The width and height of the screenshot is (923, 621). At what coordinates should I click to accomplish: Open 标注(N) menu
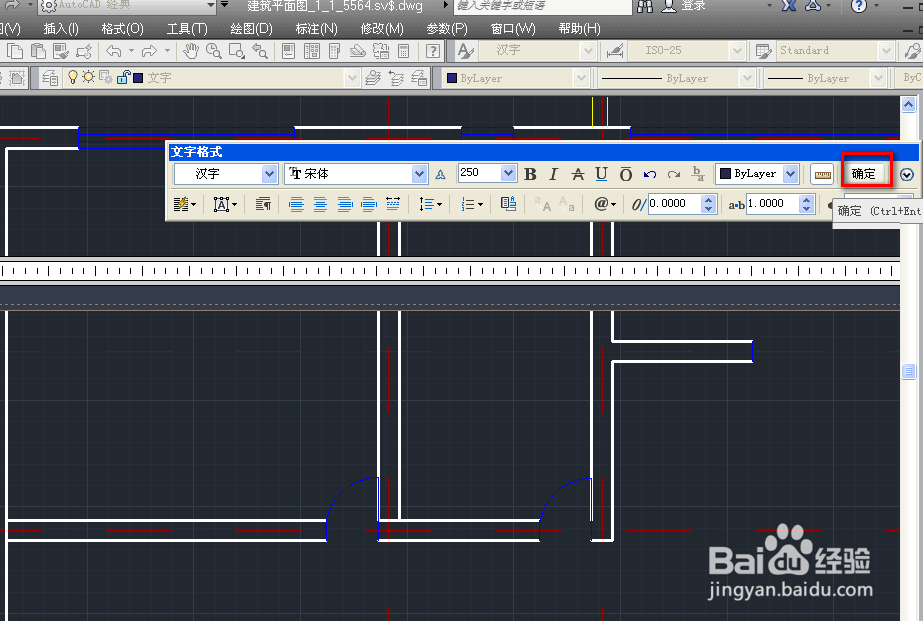316,29
